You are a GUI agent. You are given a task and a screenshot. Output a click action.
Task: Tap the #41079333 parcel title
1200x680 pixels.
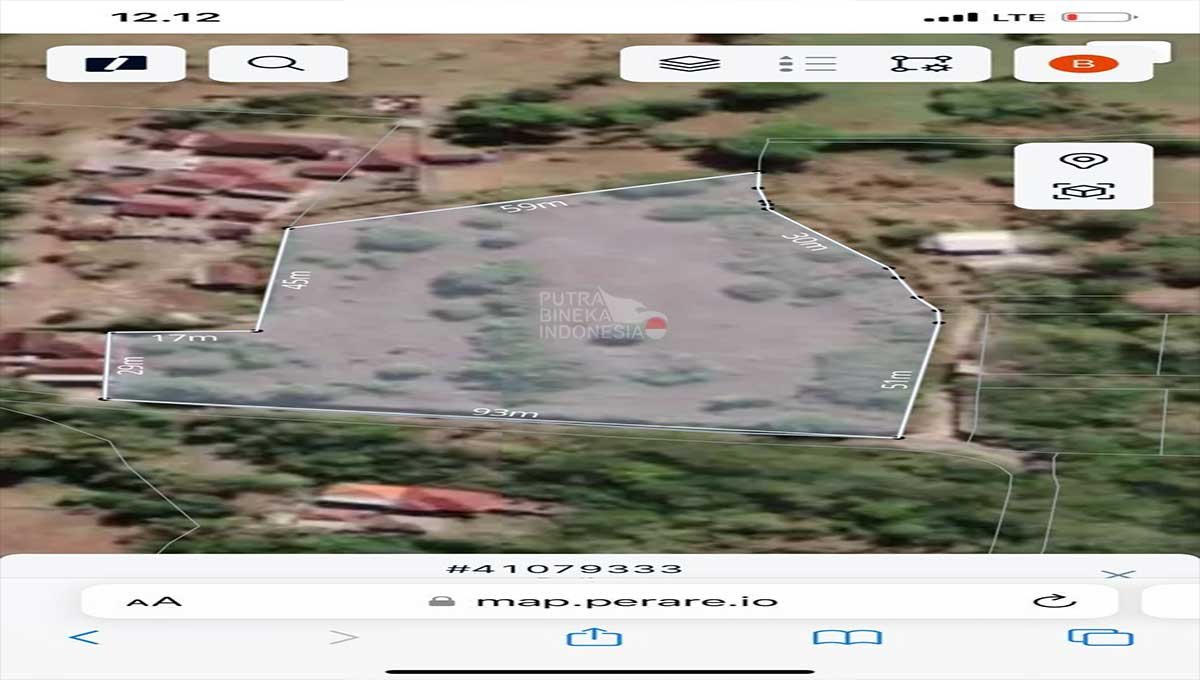pos(563,569)
